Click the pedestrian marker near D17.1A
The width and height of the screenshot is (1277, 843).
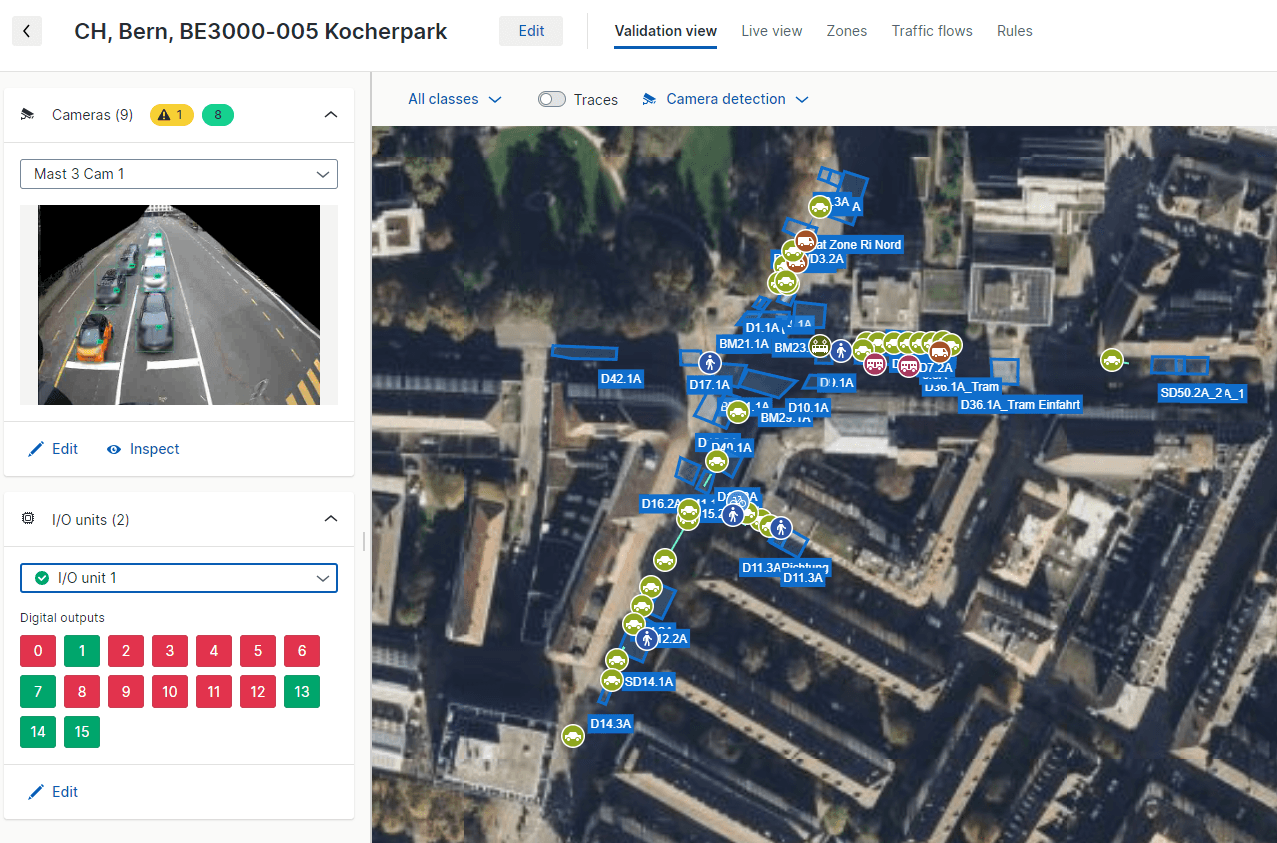click(710, 363)
